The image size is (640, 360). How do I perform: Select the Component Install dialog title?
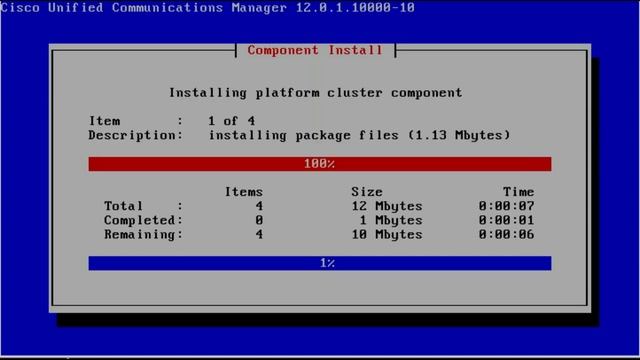(x=315, y=50)
